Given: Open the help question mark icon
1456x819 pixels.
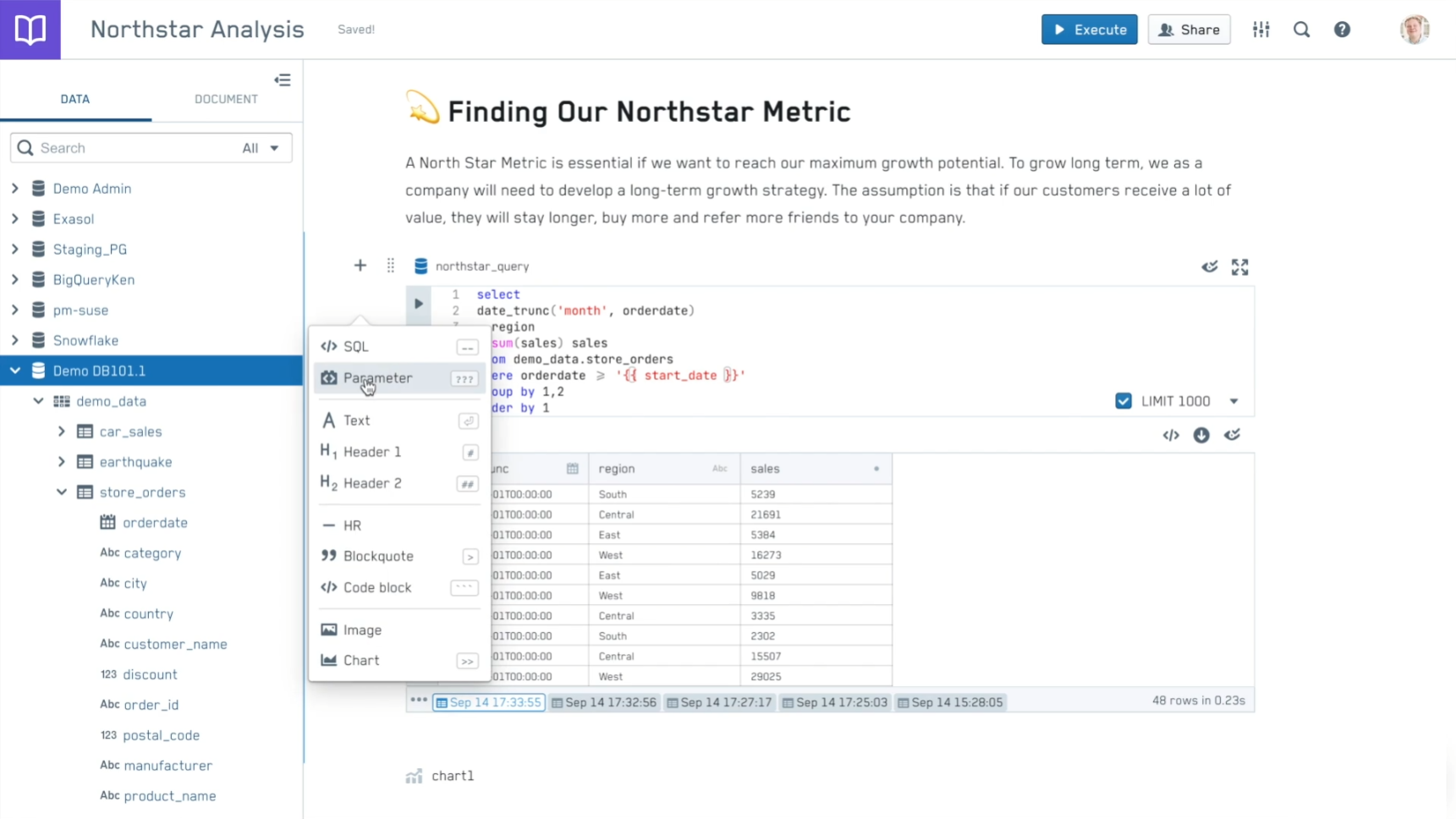Looking at the screenshot, I should [1343, 30].
